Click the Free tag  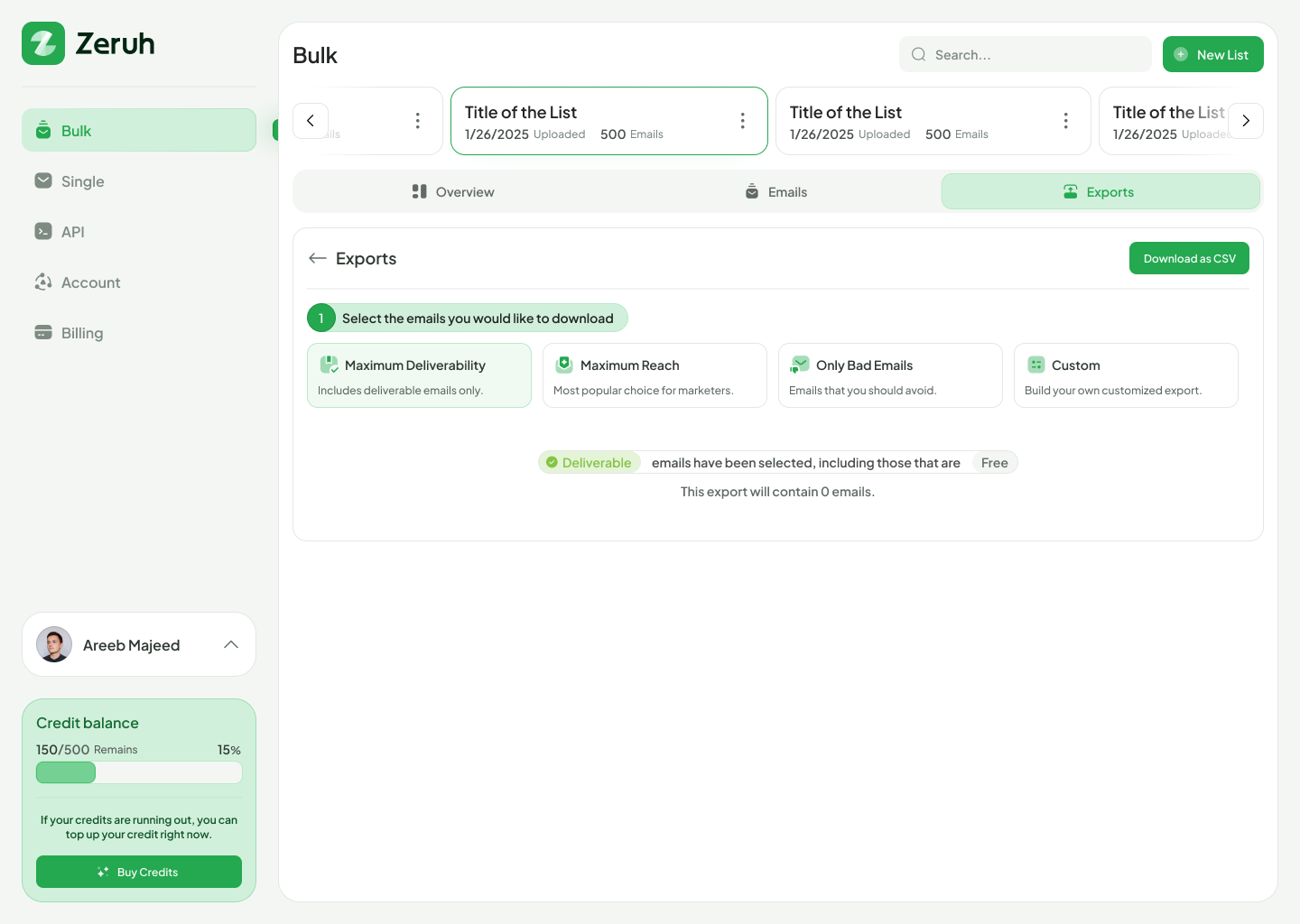[995, 462]
